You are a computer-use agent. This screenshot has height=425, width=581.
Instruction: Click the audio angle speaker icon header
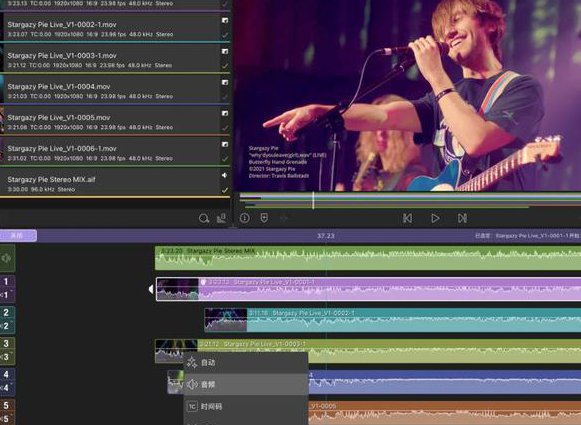[x=7, y=258]
